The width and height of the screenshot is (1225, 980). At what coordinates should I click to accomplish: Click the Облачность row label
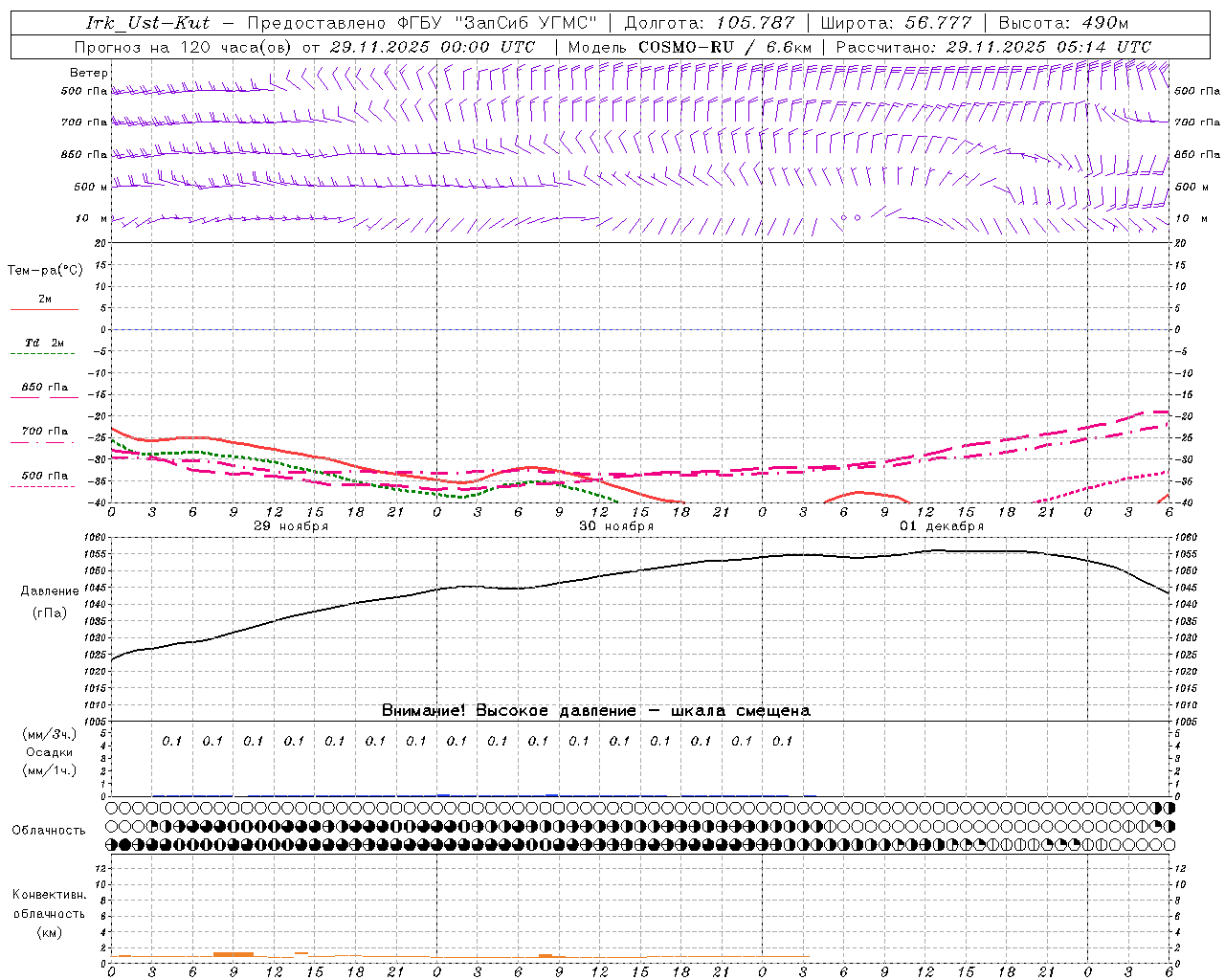(x=49, y=830)
